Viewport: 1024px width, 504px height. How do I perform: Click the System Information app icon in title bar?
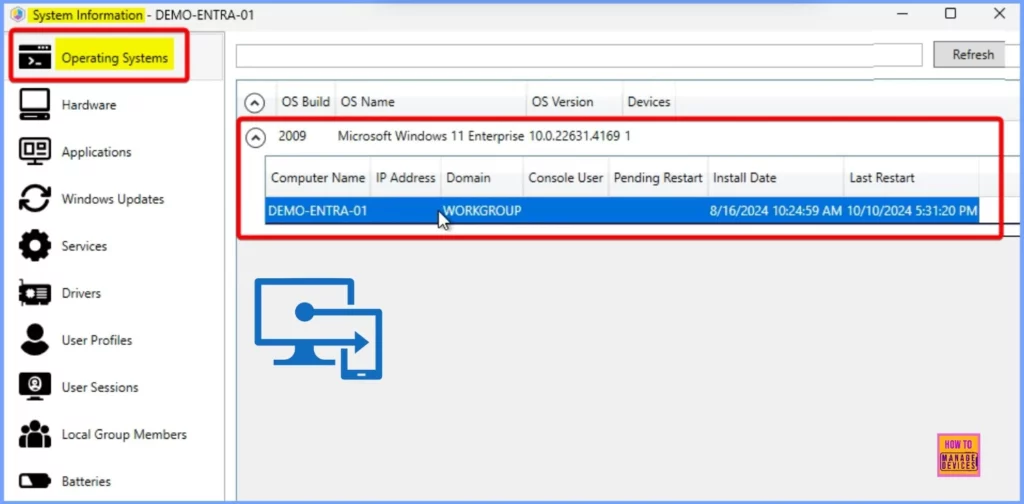(18, 14)
